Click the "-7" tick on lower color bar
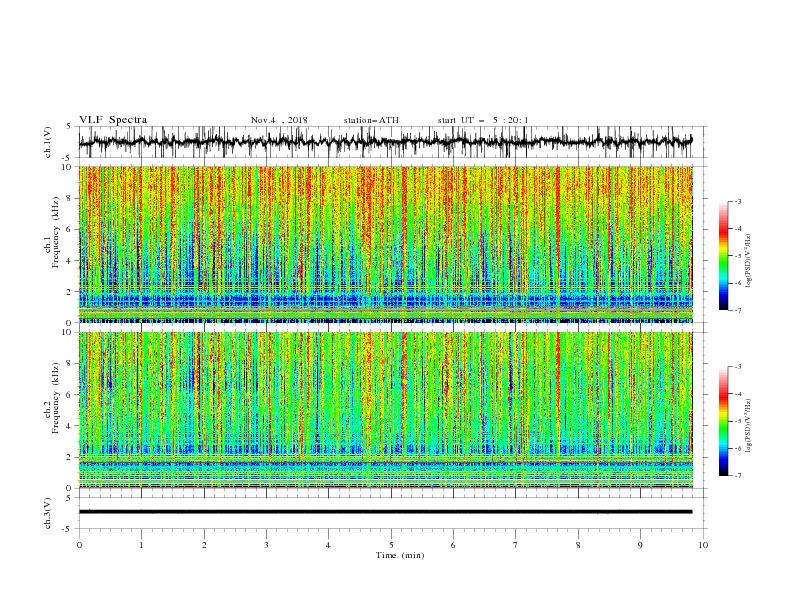 click(x=737, y=476)
